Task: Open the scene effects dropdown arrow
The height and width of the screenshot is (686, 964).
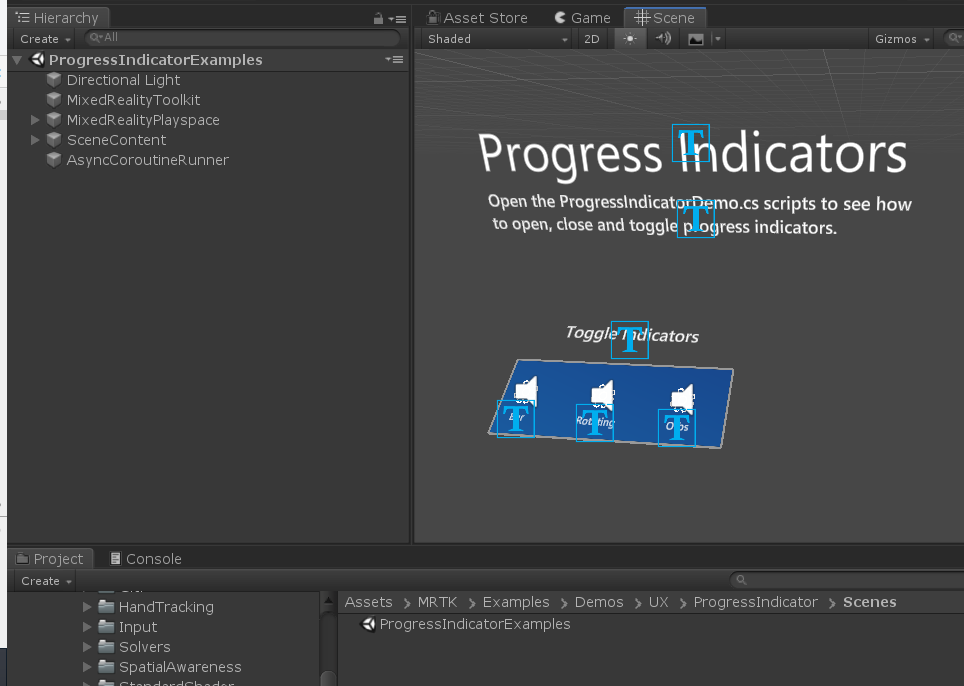Action: [717, 39]
